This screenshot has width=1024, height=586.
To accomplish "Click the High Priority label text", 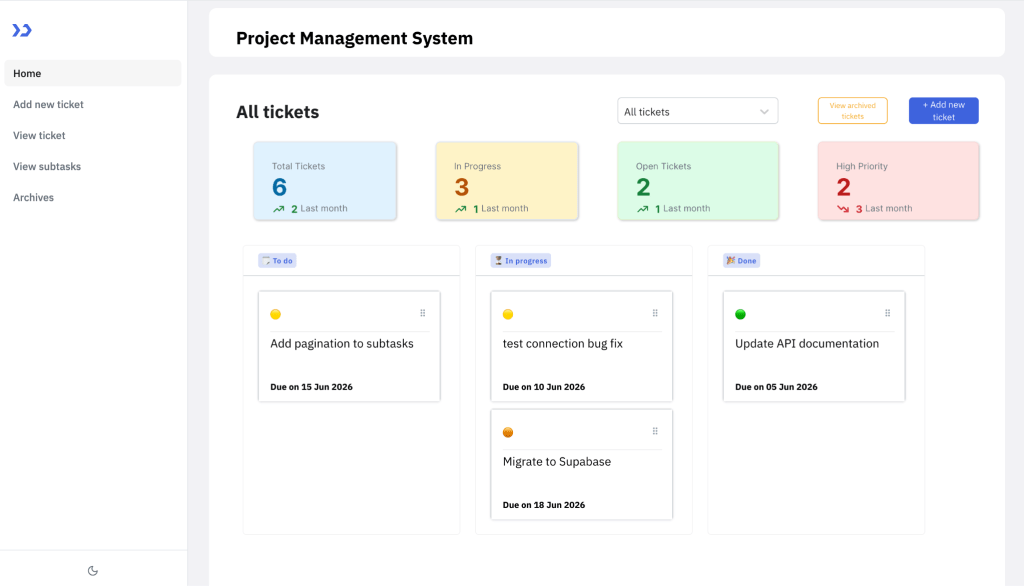I will click(x=862, y=166).
